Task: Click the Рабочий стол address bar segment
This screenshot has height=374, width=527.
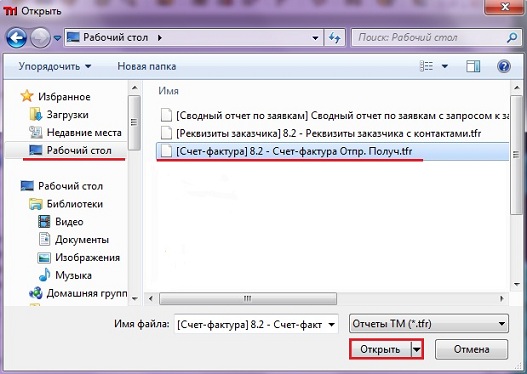Action: (x=116, y=38)
